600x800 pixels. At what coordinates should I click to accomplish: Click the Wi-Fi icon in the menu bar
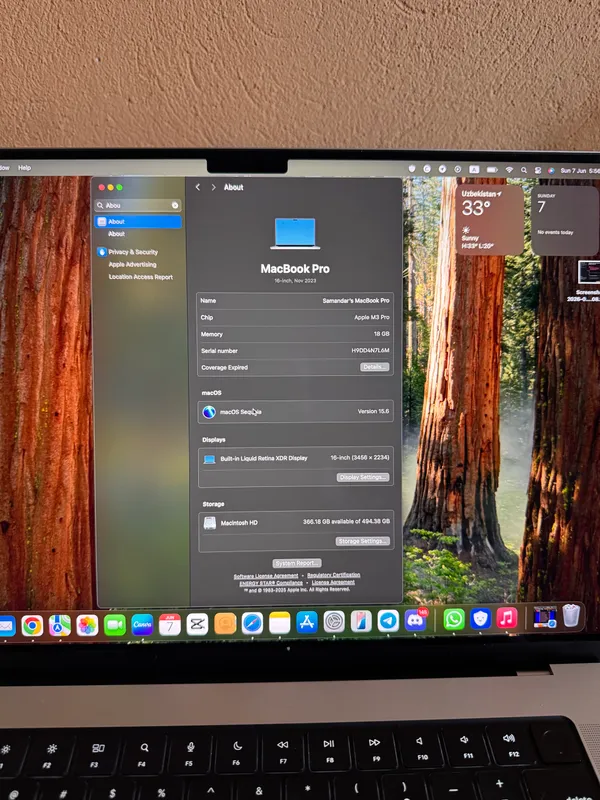[509, 170]
